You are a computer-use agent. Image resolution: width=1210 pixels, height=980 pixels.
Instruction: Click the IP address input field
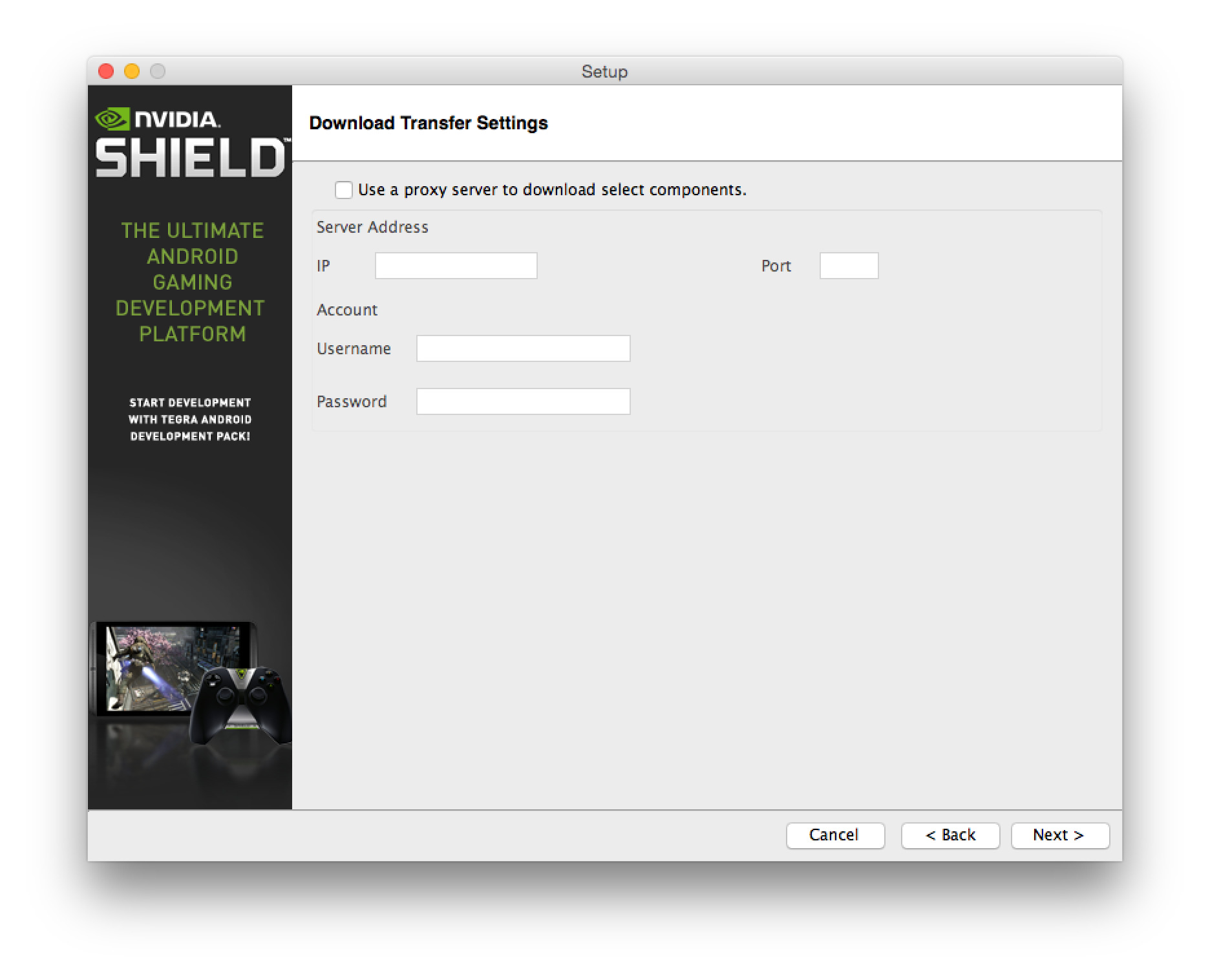(x=455, y=265)
